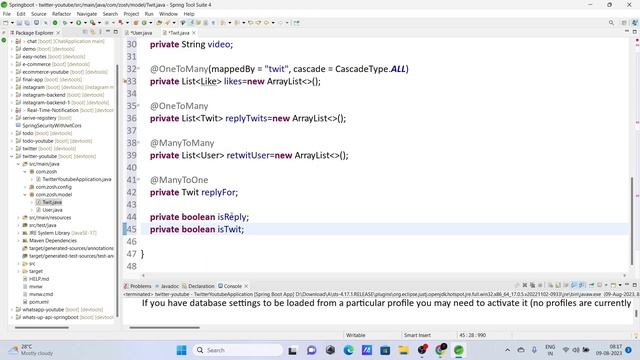This screenshot has height=360, width=640.
Task: Open the Debug configurations dropdown arrow
Action: tap(71, 23)
